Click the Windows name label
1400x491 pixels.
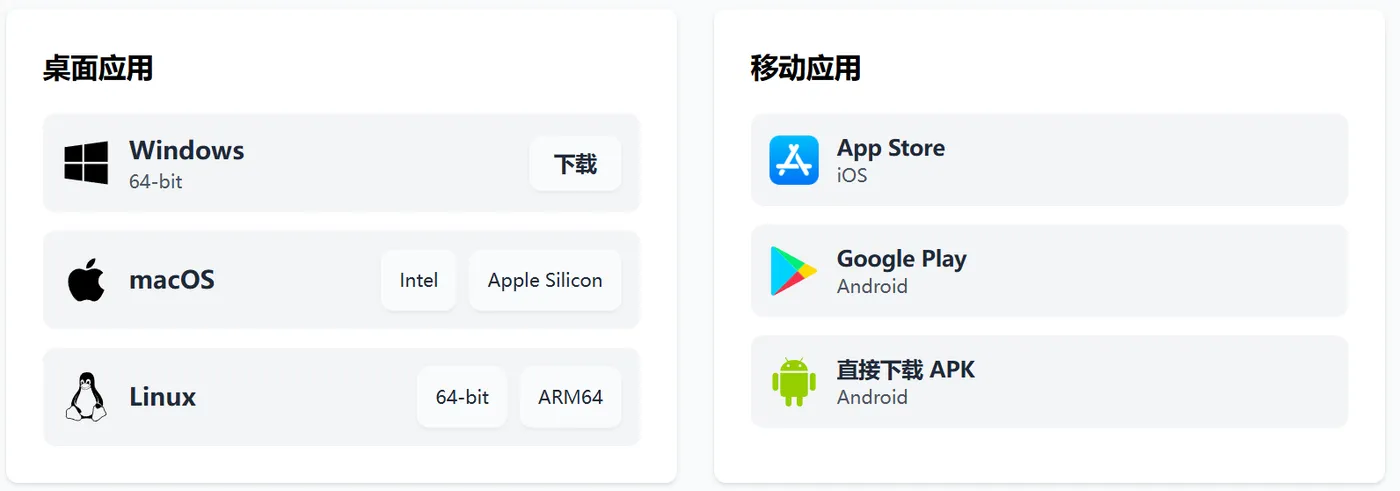[187, 151]
